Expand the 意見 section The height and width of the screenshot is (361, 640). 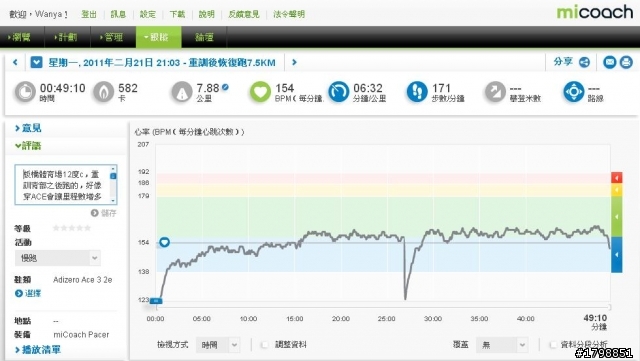click(28, 128)
